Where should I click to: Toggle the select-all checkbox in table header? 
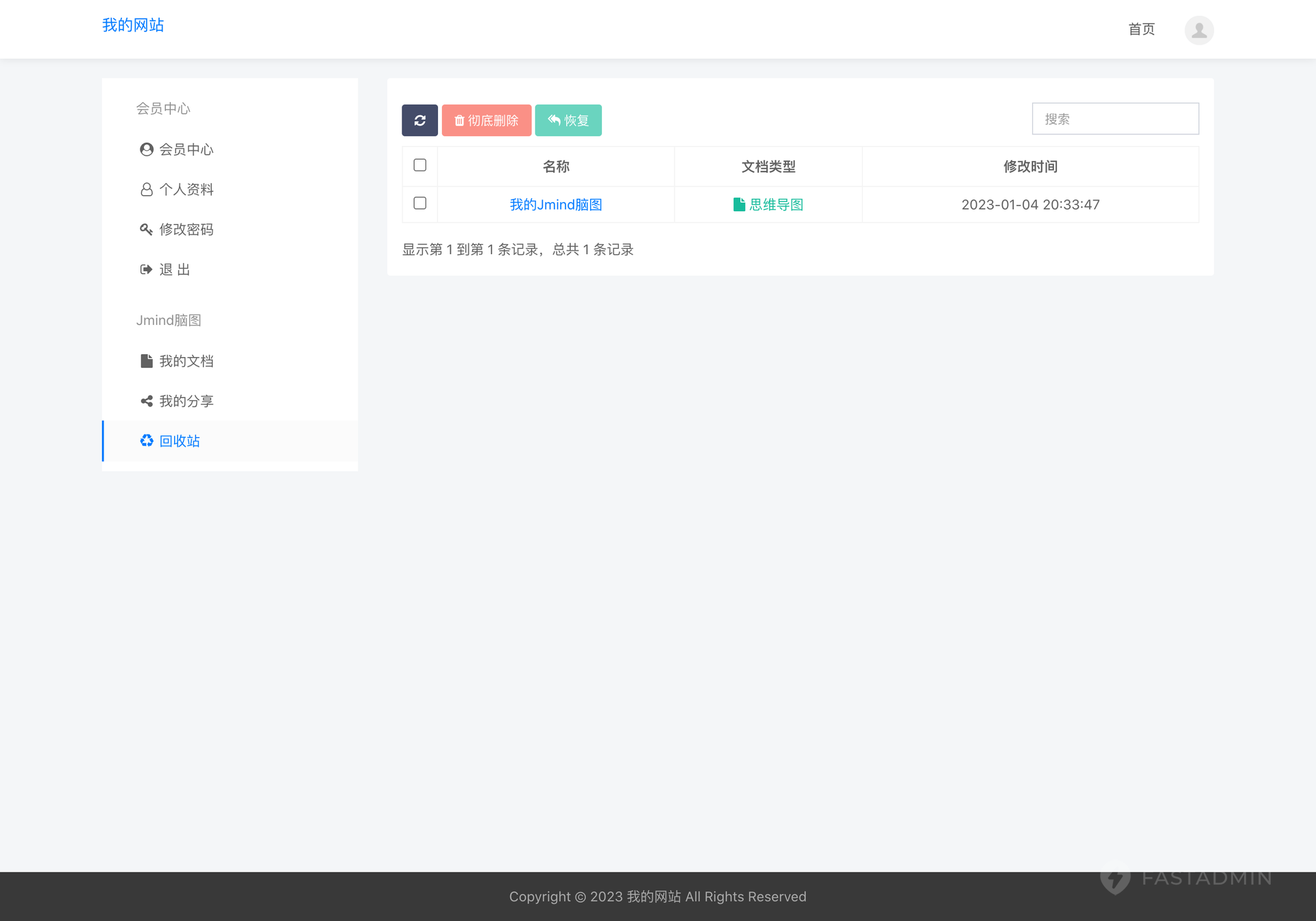[x=419, y=165]
